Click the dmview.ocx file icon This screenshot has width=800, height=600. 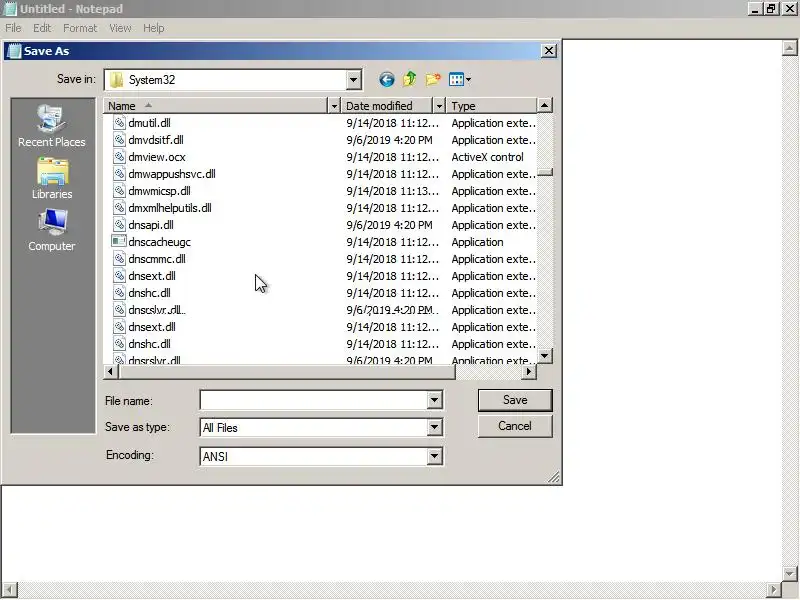click(119, 157)
